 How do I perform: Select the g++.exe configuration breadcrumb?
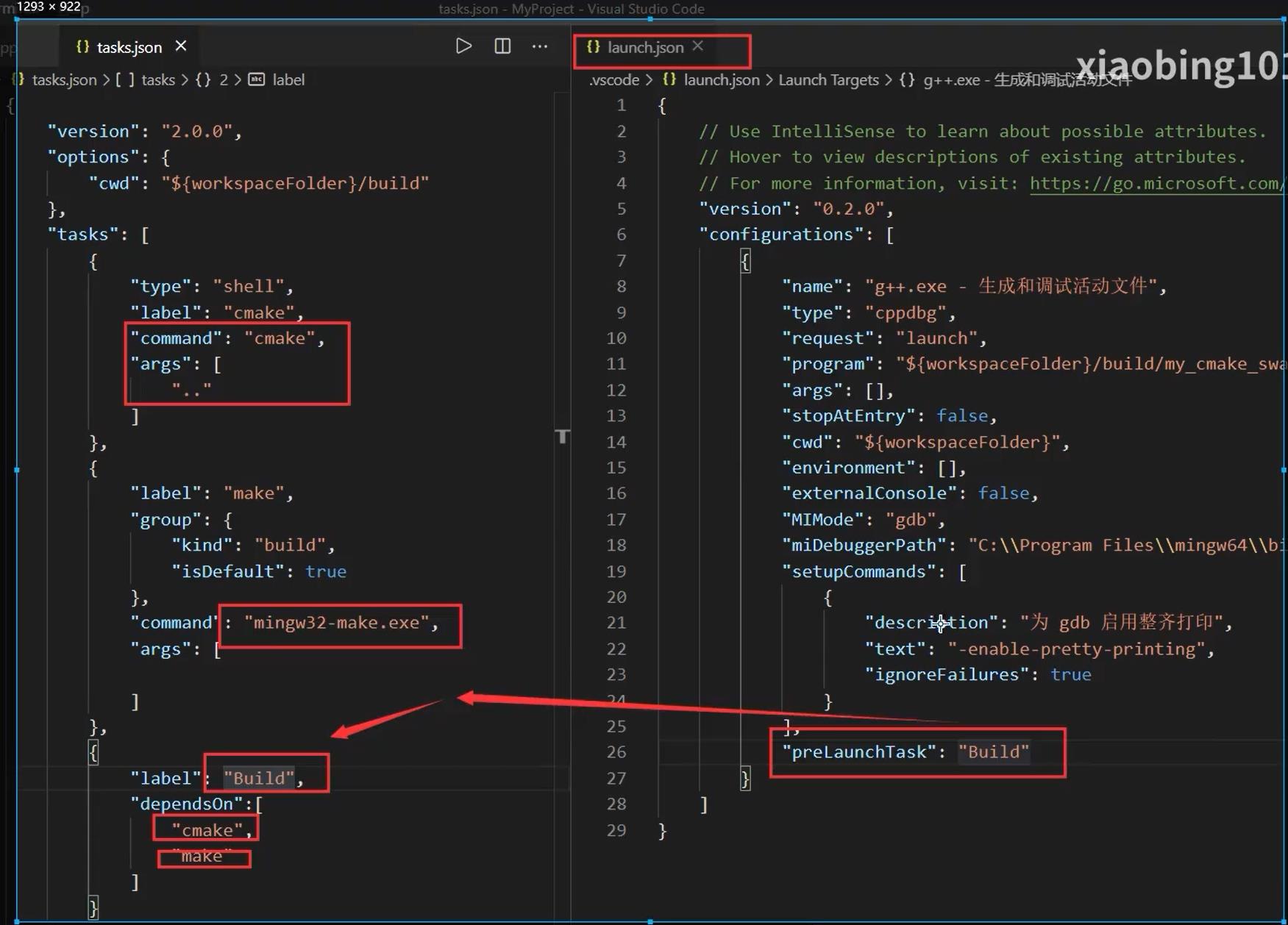coord(1027,79)
